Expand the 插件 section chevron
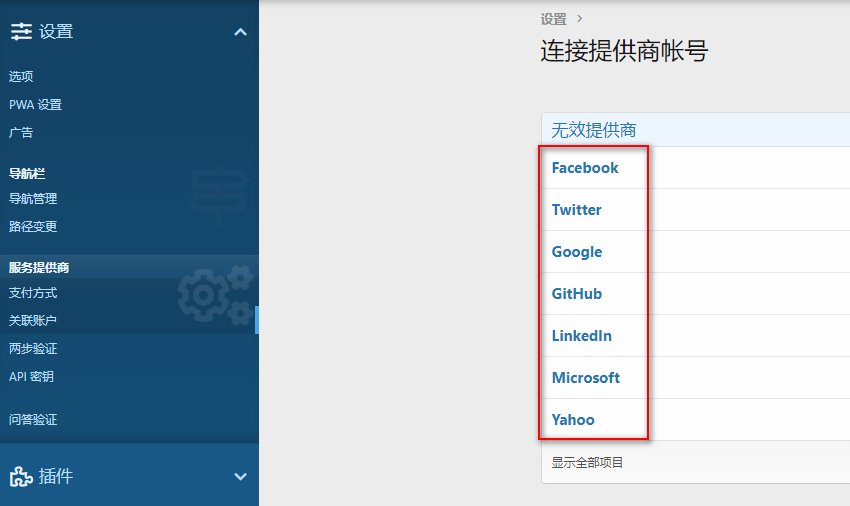 [x=240, y=476]
